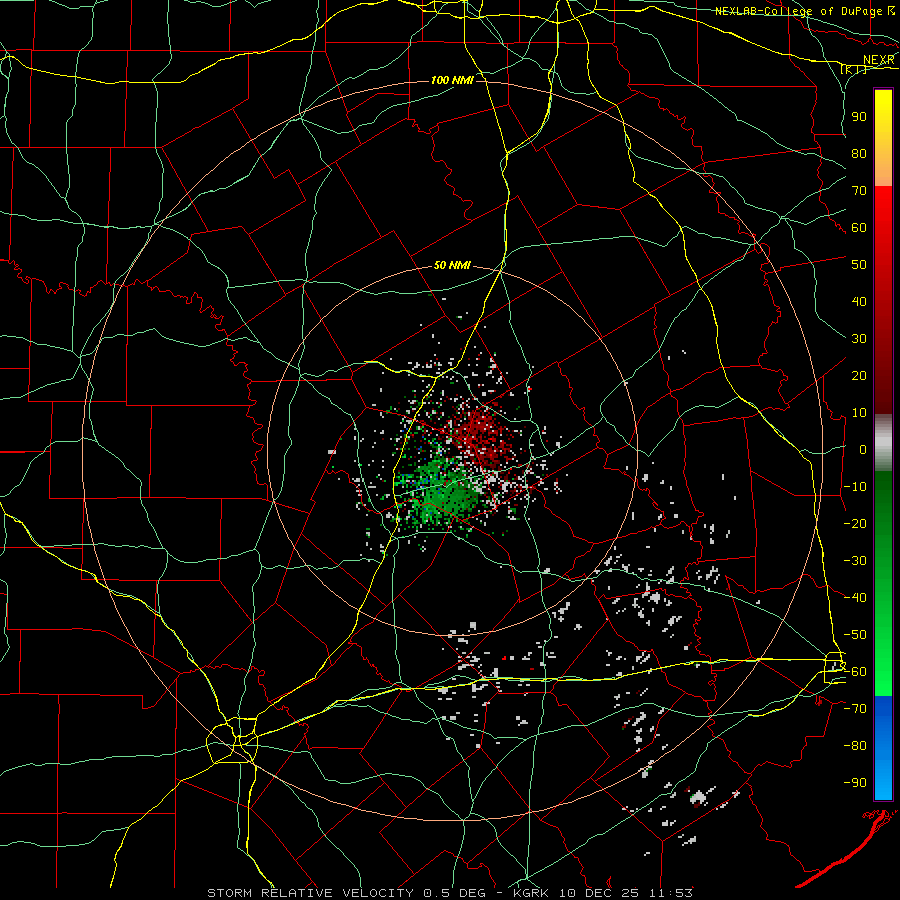Image resolution: width=900 pixels, height=900 pixels.
Task: Click the '40' value on the color scale
Action: (859, 301)
